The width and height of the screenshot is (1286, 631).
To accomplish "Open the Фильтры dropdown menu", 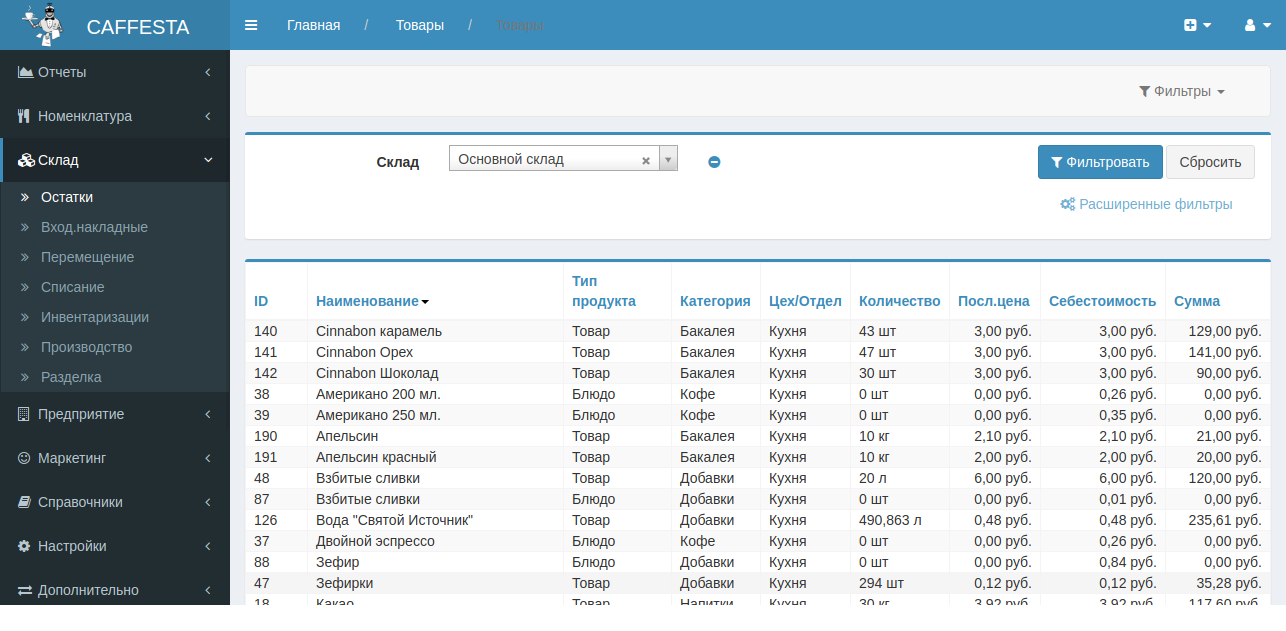I will pyautogui.click(x=1182, y=91).
